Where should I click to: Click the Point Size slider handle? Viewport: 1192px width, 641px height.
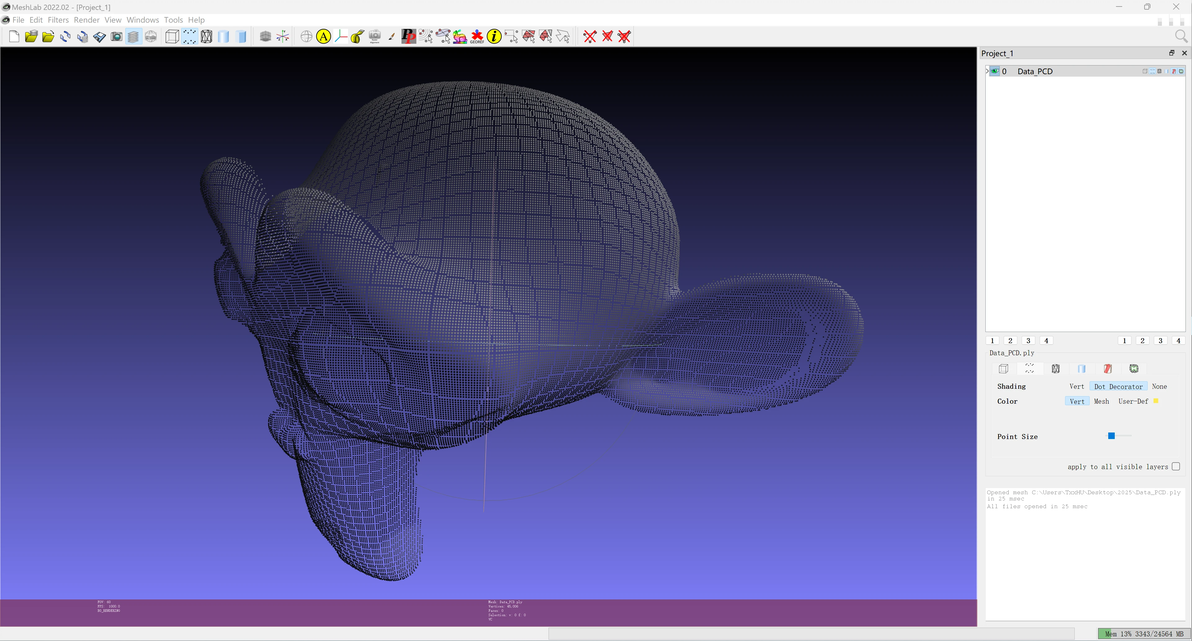pos(1111,436)
